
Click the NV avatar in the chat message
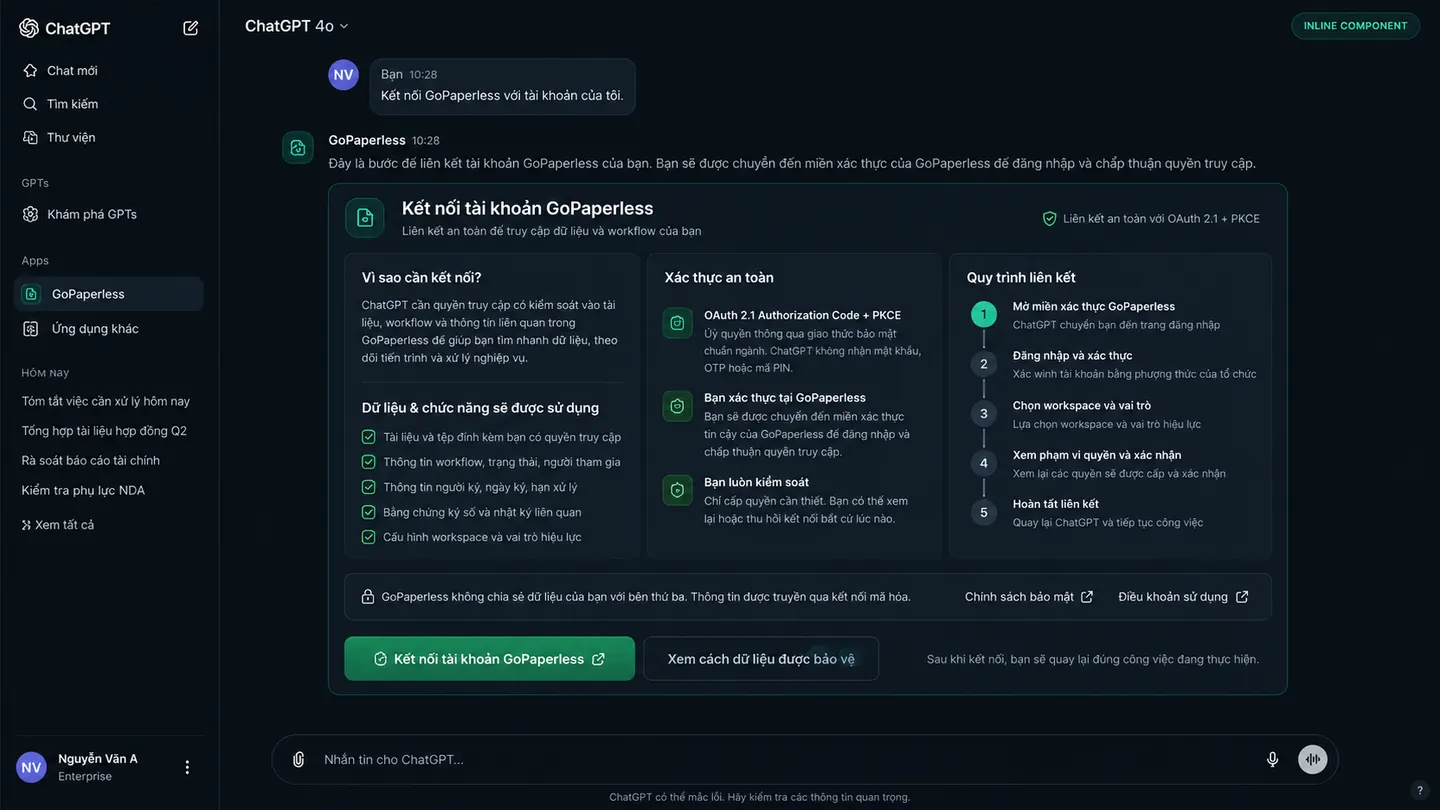[x=344, y=75]
